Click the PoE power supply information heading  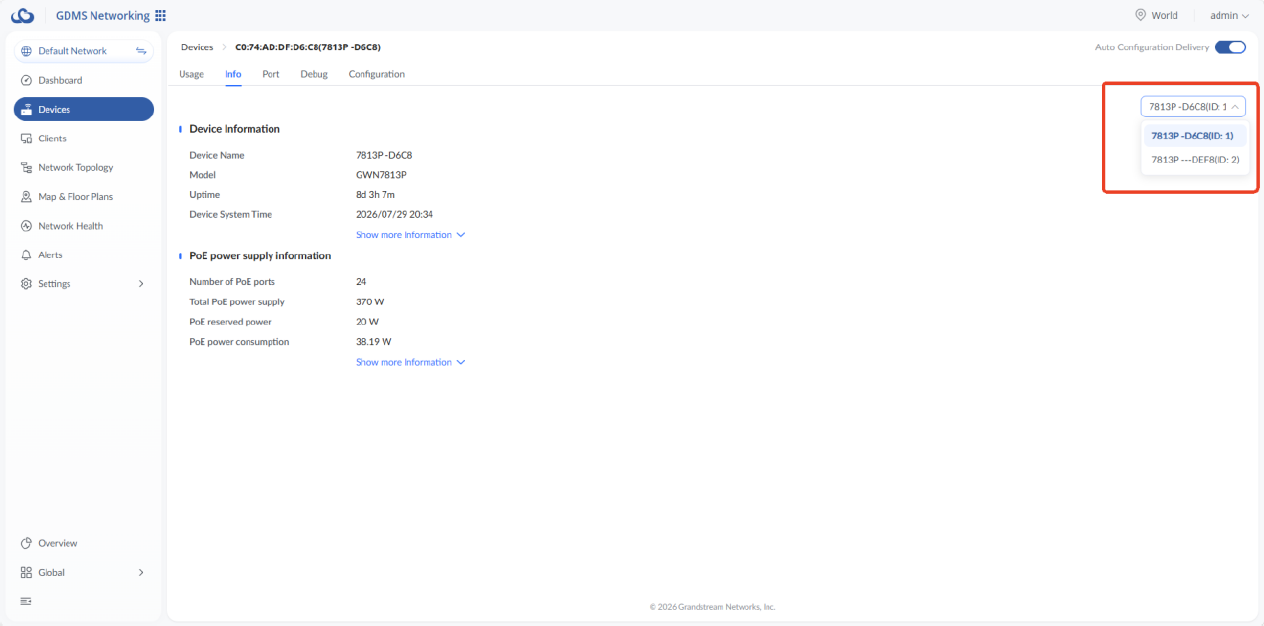(x=260, y=256)
